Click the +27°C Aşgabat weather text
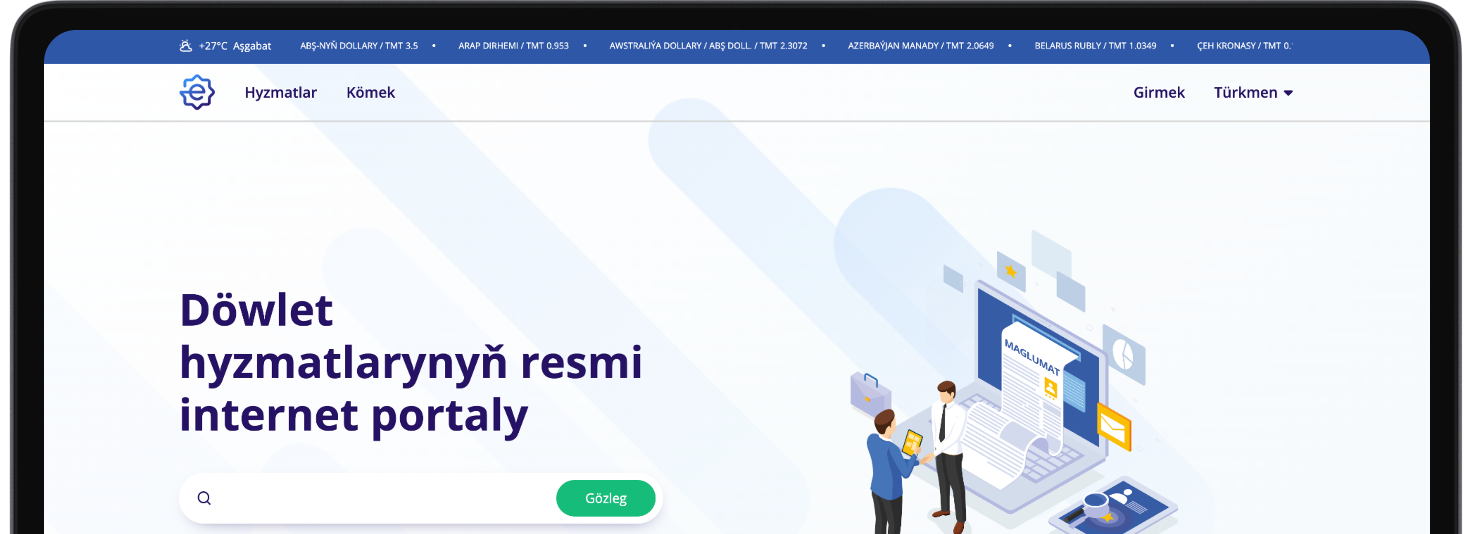The image size is (1470, 534). tap(235, 46)
